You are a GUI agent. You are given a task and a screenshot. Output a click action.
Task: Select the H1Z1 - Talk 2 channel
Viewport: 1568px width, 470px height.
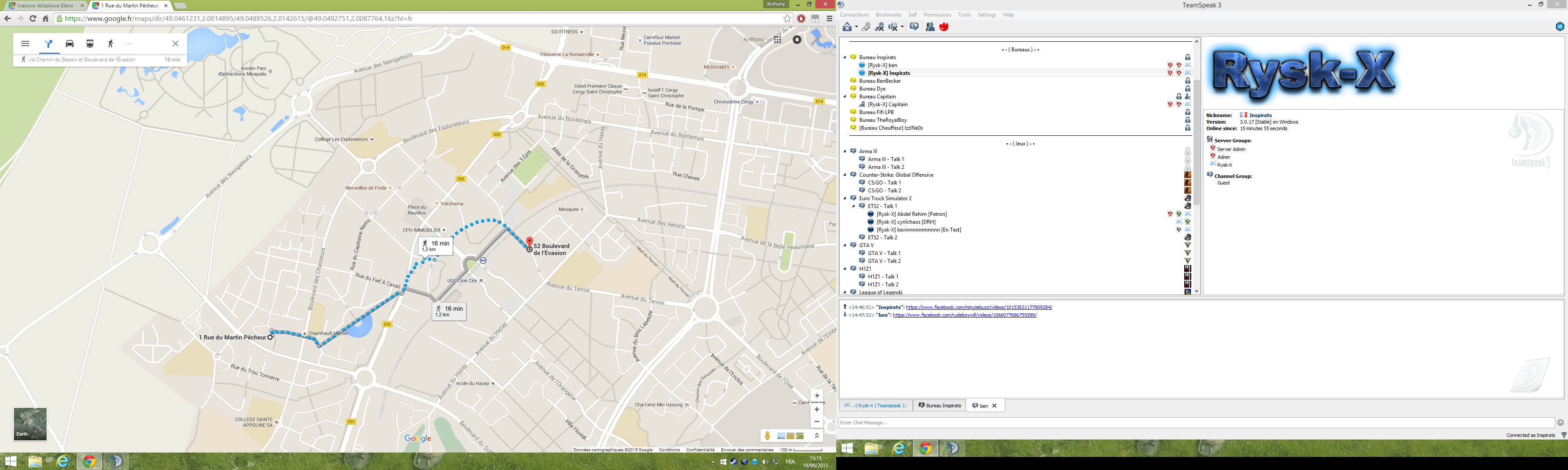coord(882,285)
